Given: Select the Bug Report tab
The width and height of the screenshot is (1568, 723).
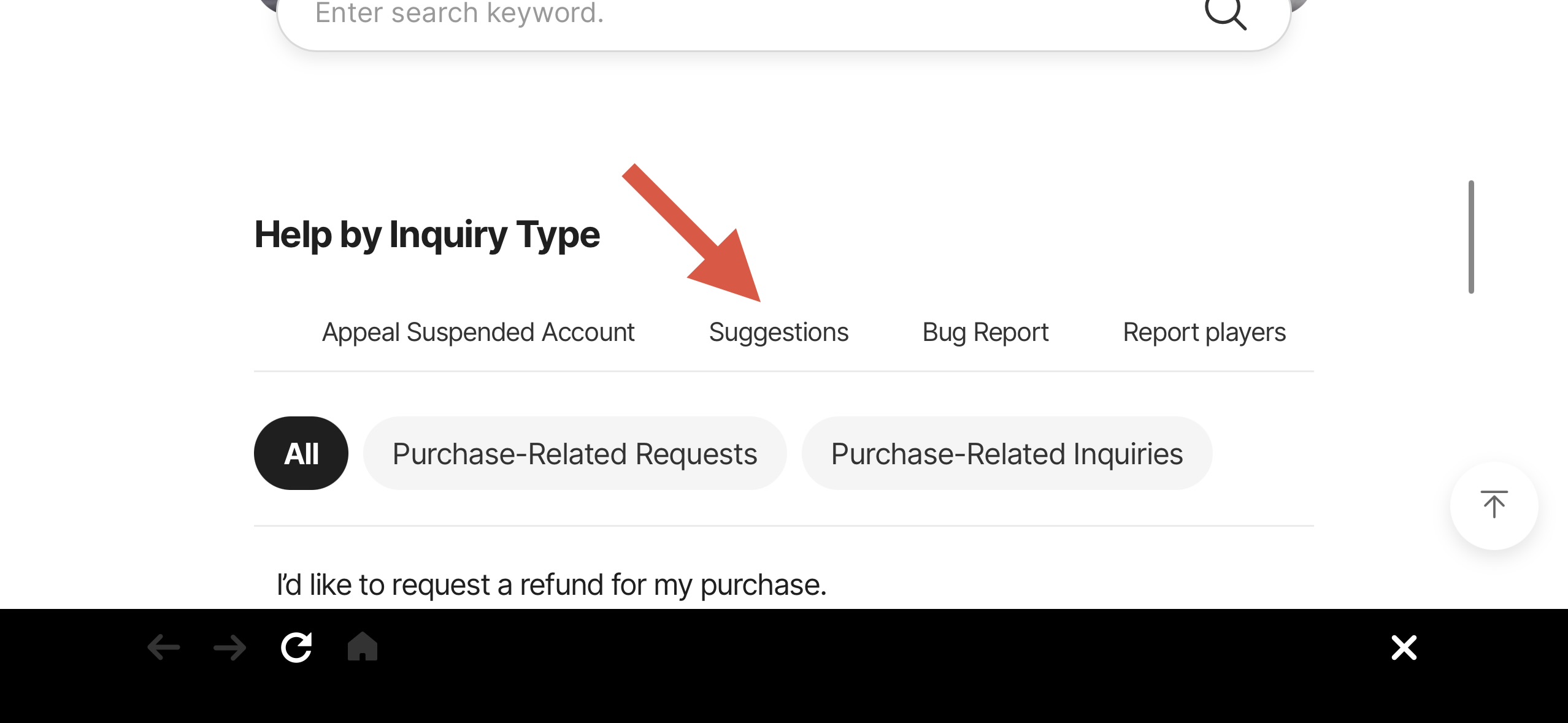Looking at the screenshot, I should [985, 332].
